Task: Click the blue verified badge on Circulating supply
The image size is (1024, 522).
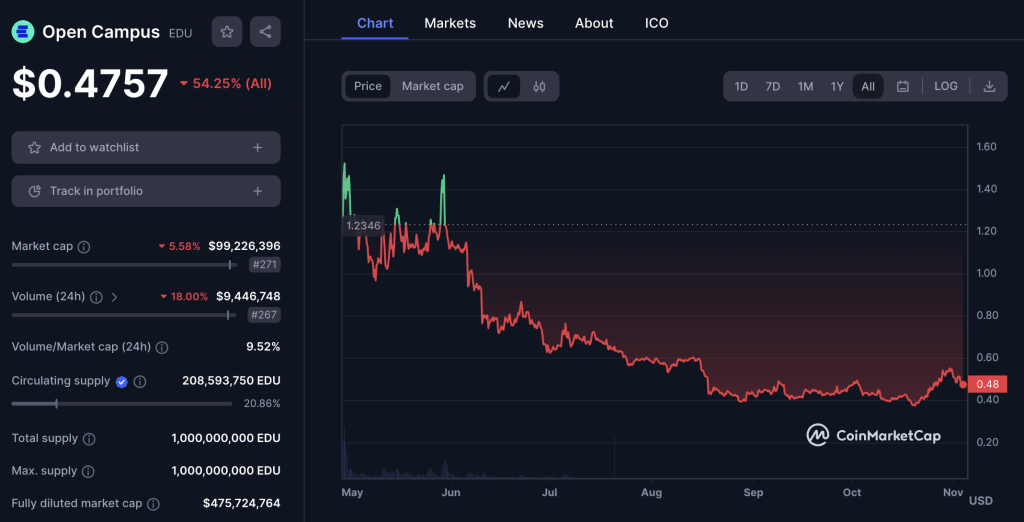Action: click(121, 382)
